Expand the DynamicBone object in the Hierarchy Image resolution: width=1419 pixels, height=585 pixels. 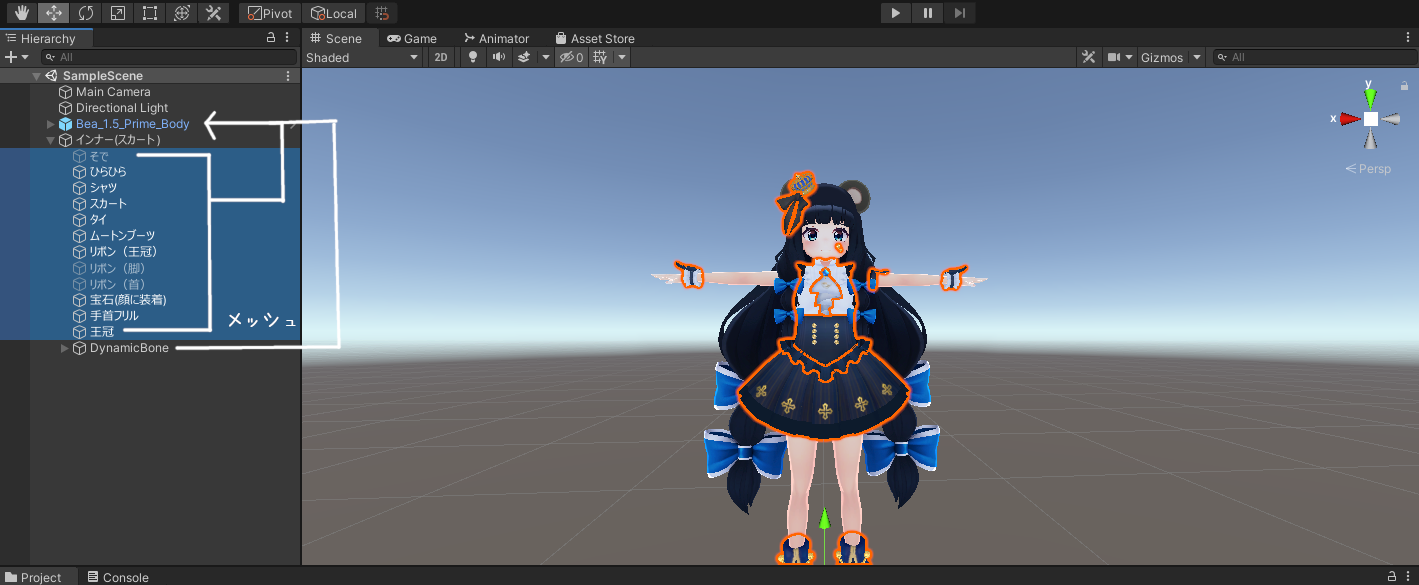point(65,348)
